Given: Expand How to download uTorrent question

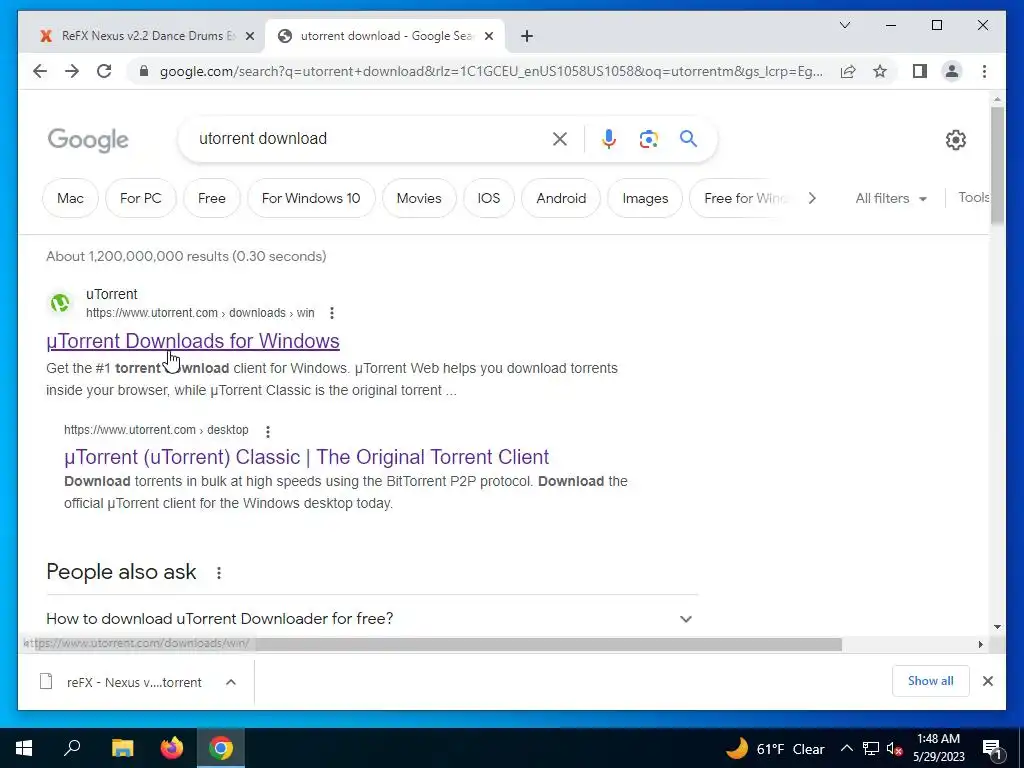Looking at the screenshot, I should pos(370,618).
